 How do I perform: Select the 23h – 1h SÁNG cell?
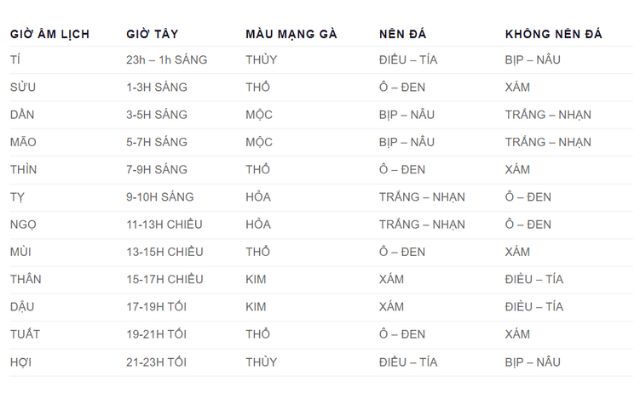click(167, 60)
